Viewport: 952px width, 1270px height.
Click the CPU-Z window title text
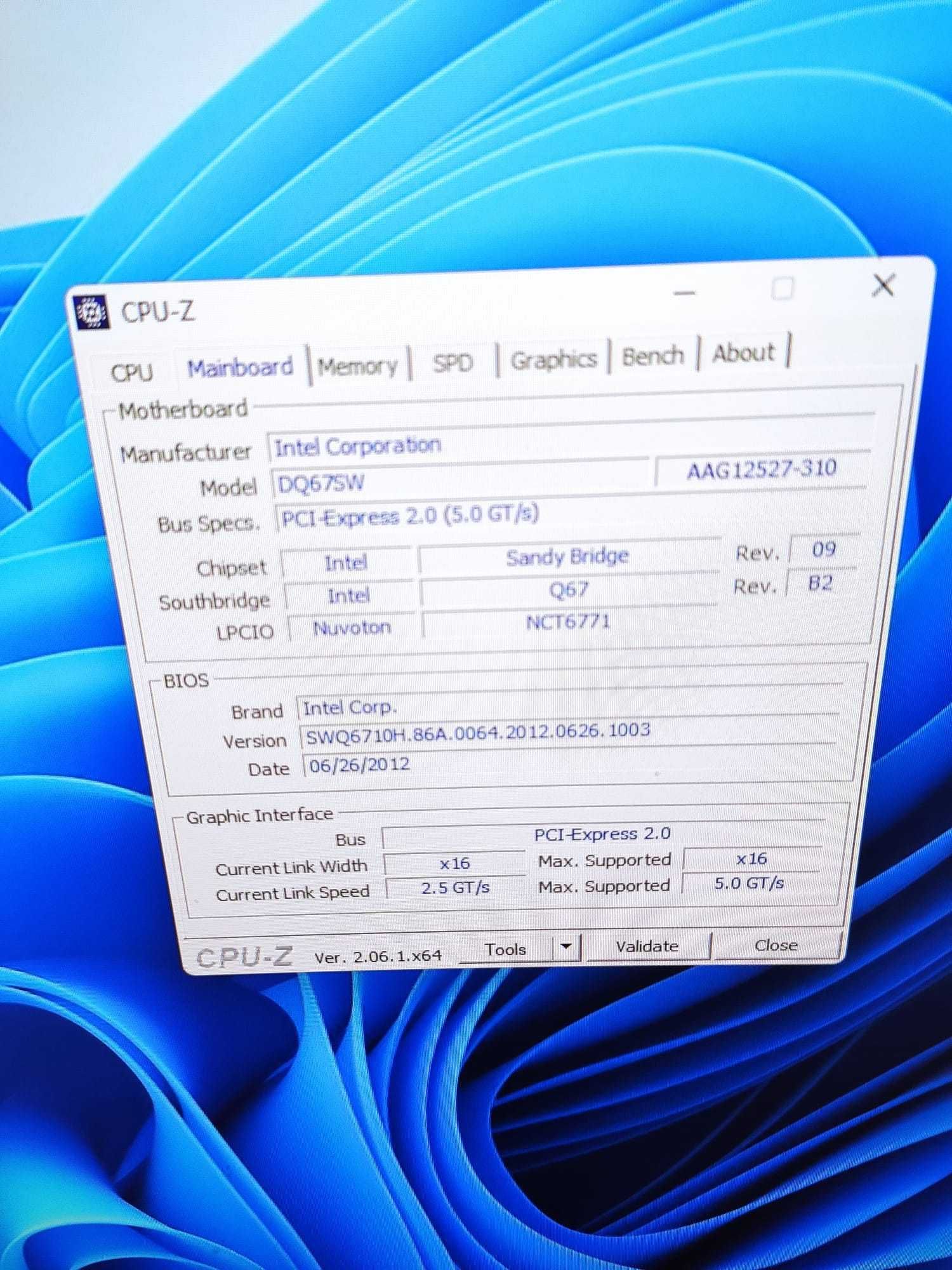click(x=157, y=312)
